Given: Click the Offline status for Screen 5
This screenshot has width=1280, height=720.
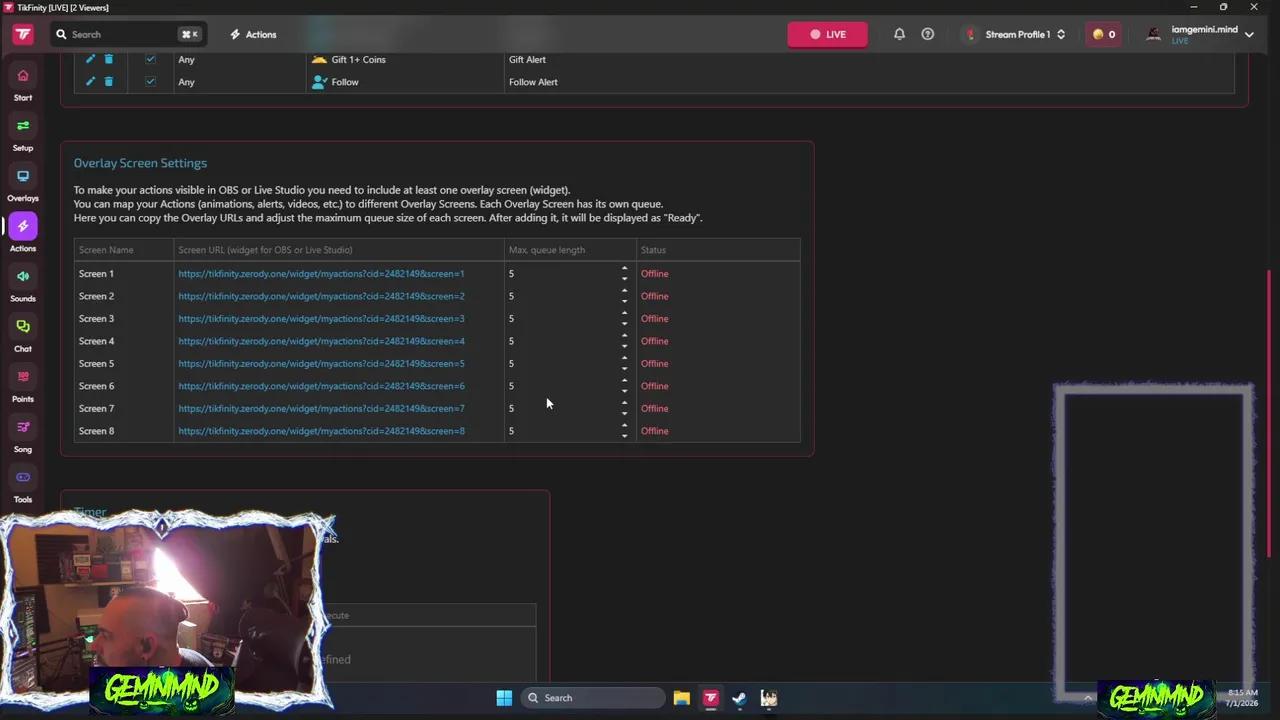Looking at the screenshot, I should click(x=654, y=363).
